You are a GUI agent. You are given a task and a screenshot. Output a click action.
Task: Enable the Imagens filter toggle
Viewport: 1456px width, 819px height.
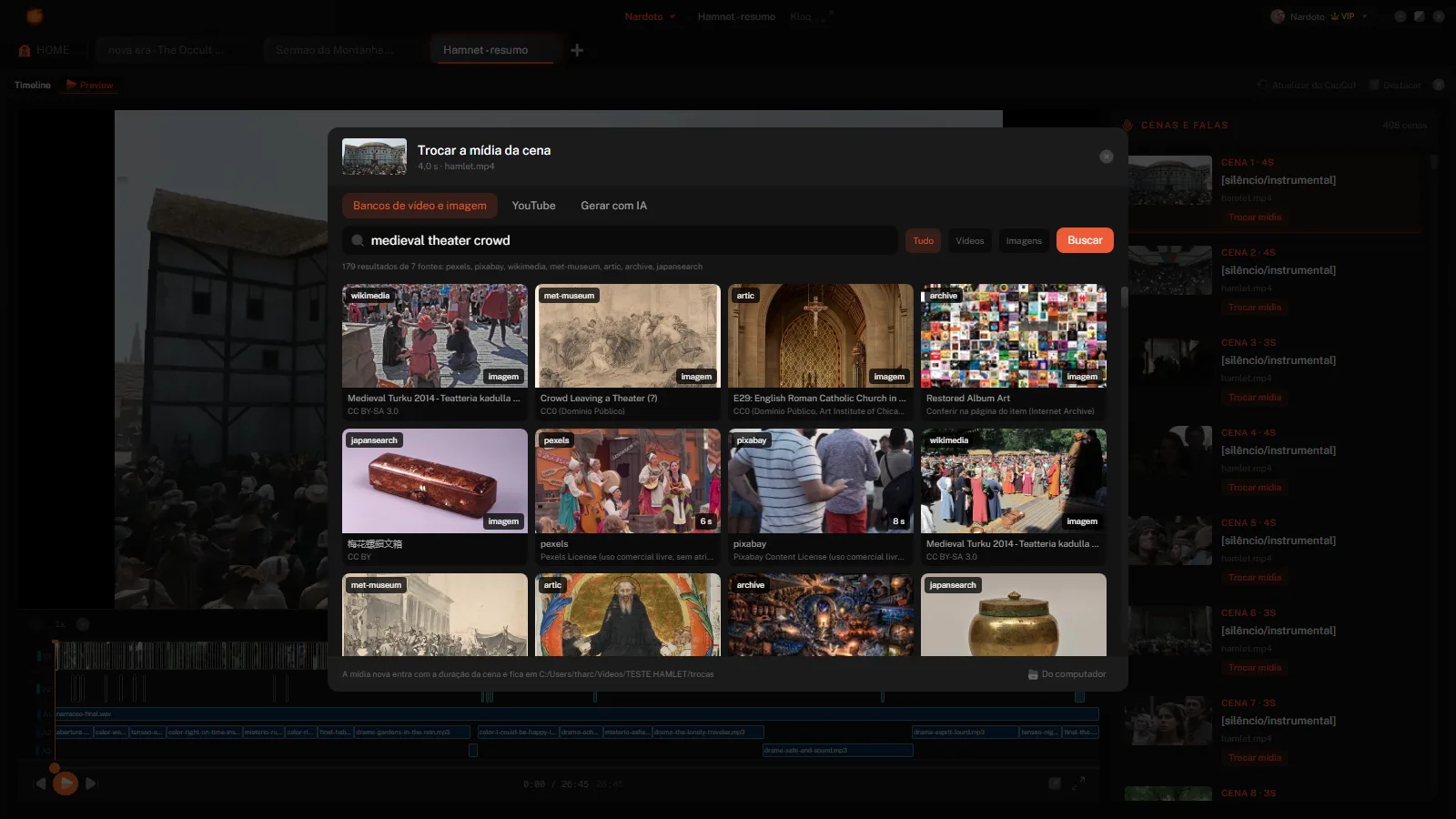point(1024,240)
